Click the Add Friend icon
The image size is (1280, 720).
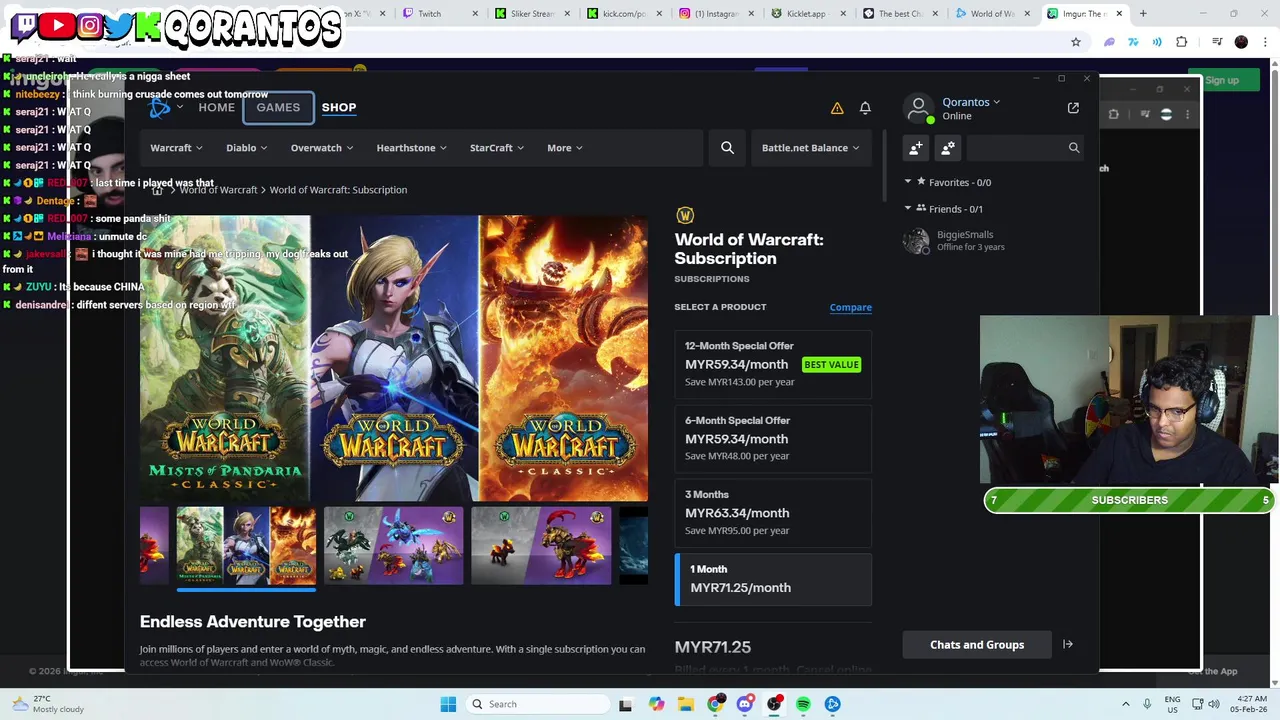click(916, 148)
